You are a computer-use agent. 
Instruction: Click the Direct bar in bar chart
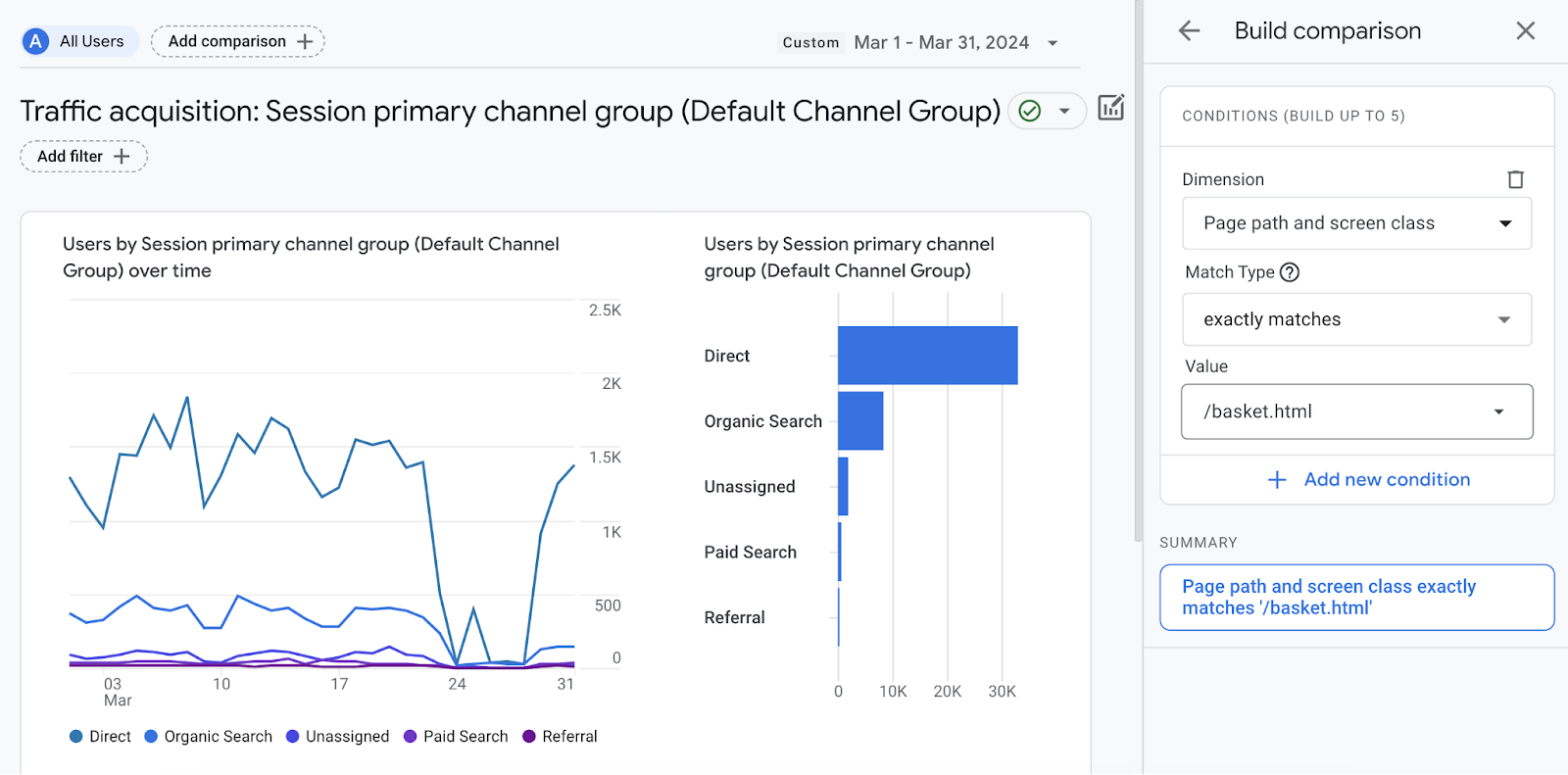[x=927, y=356]
